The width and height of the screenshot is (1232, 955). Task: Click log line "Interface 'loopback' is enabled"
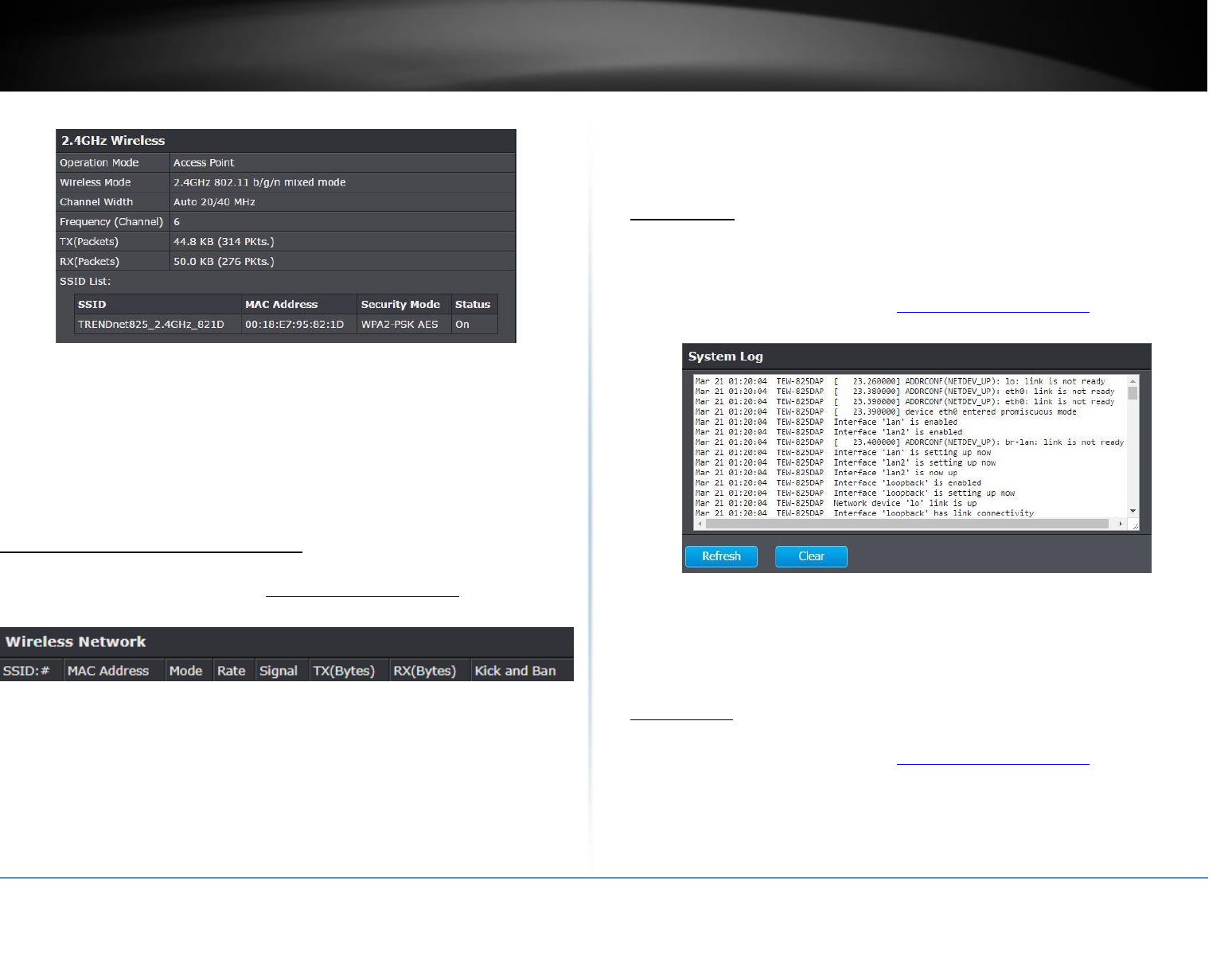point(838,483)
